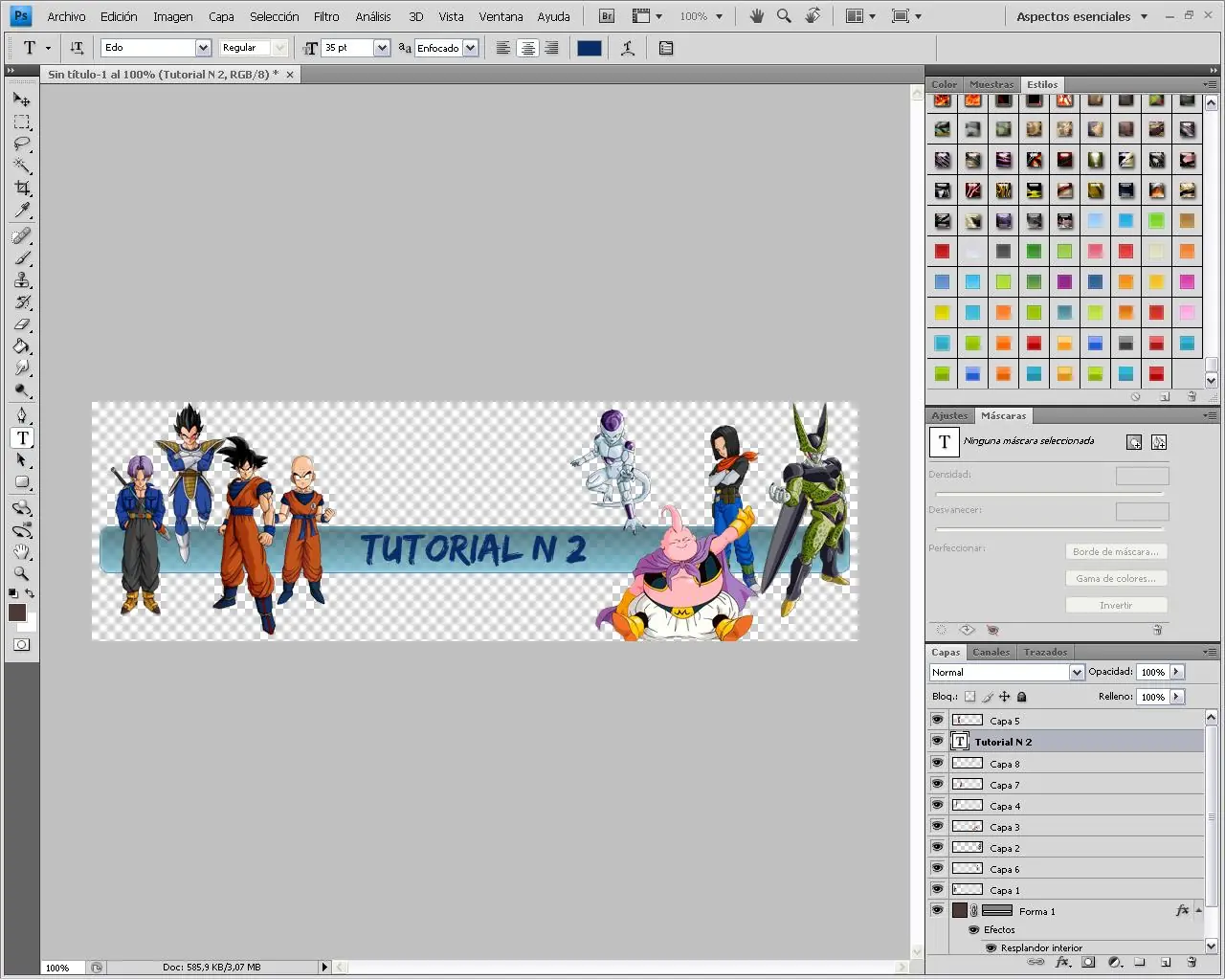This screenshot has width=1225, height=980.
Task: Center the text alignment
Action: [x=527, y=48]
